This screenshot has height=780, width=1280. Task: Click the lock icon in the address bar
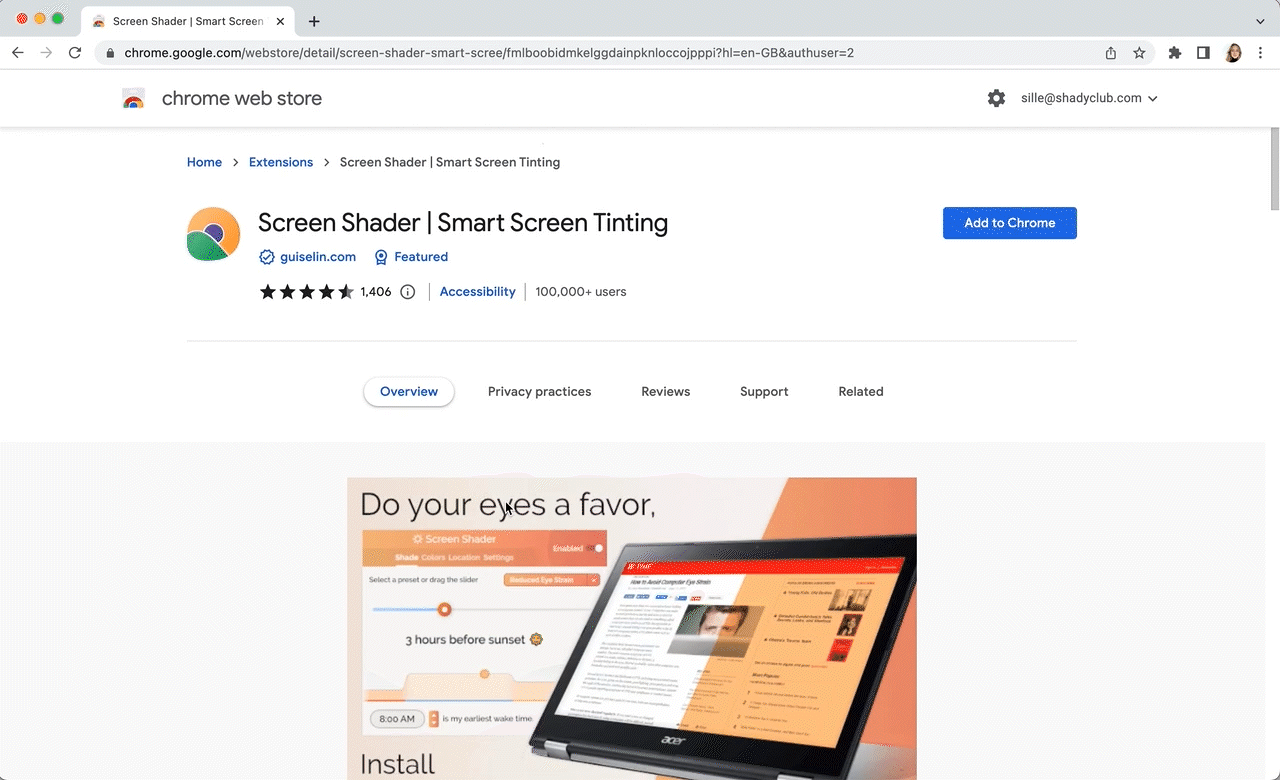click(x=110, y=53)
